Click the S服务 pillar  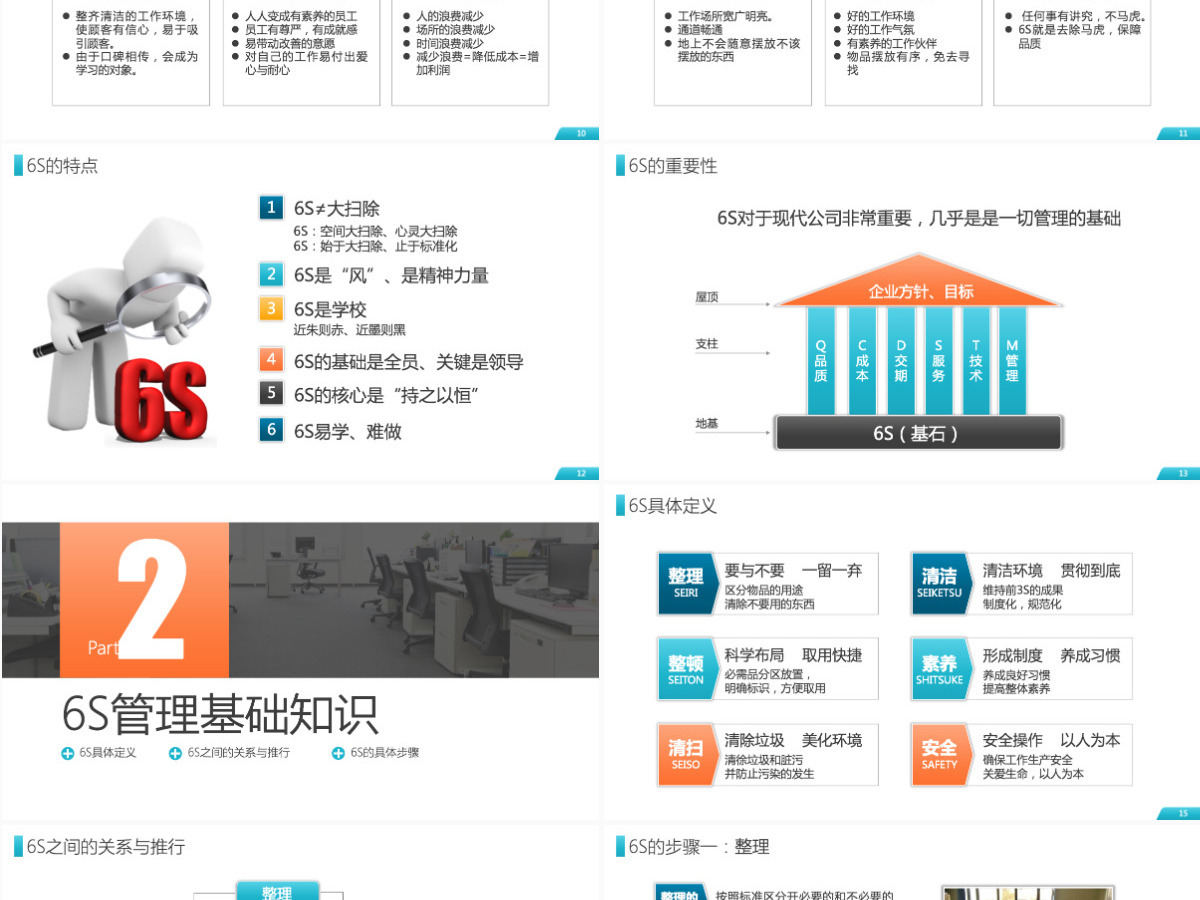(938, 361)
